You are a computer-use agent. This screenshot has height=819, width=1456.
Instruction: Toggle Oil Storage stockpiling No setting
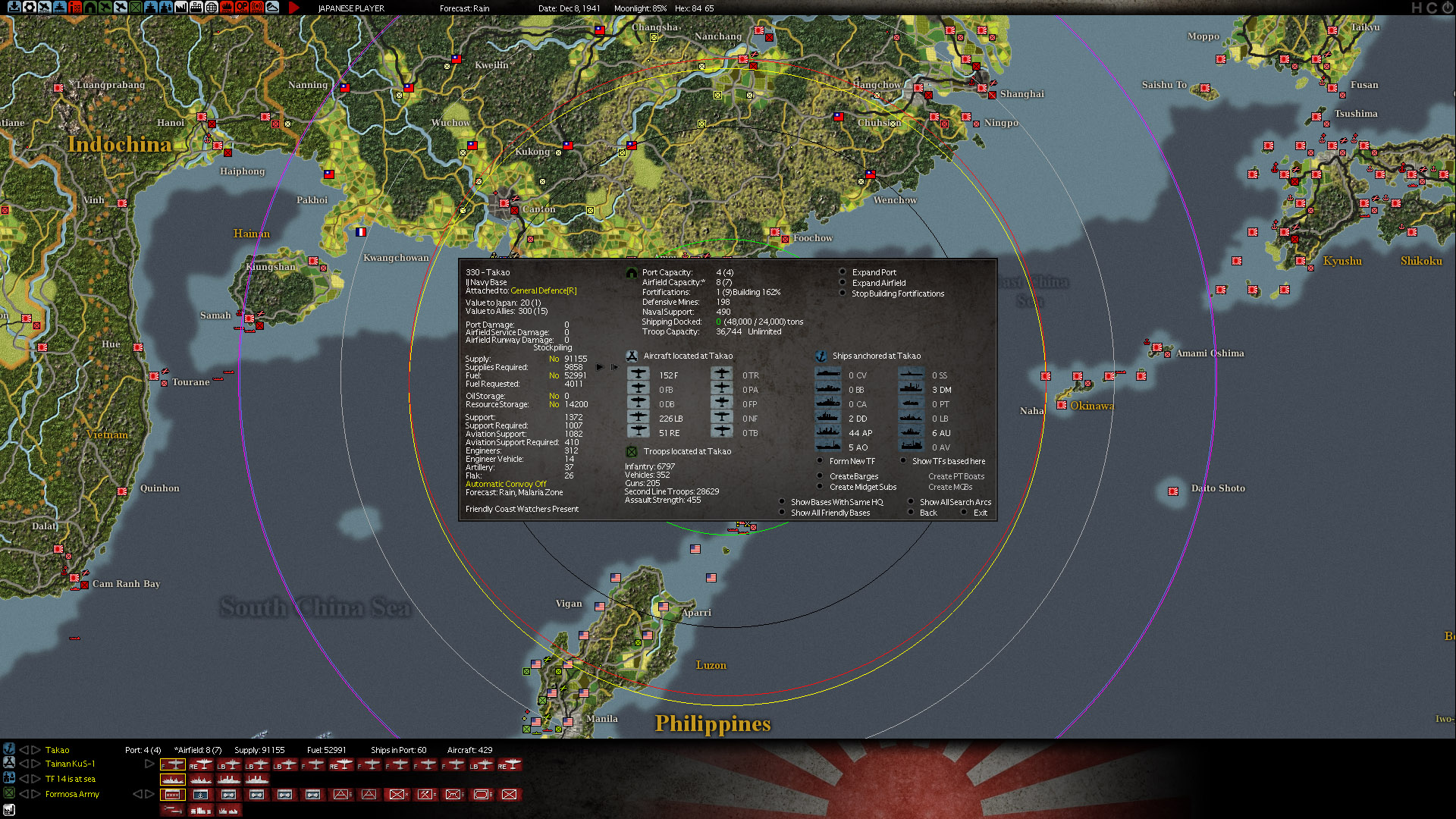click(554, 396)
